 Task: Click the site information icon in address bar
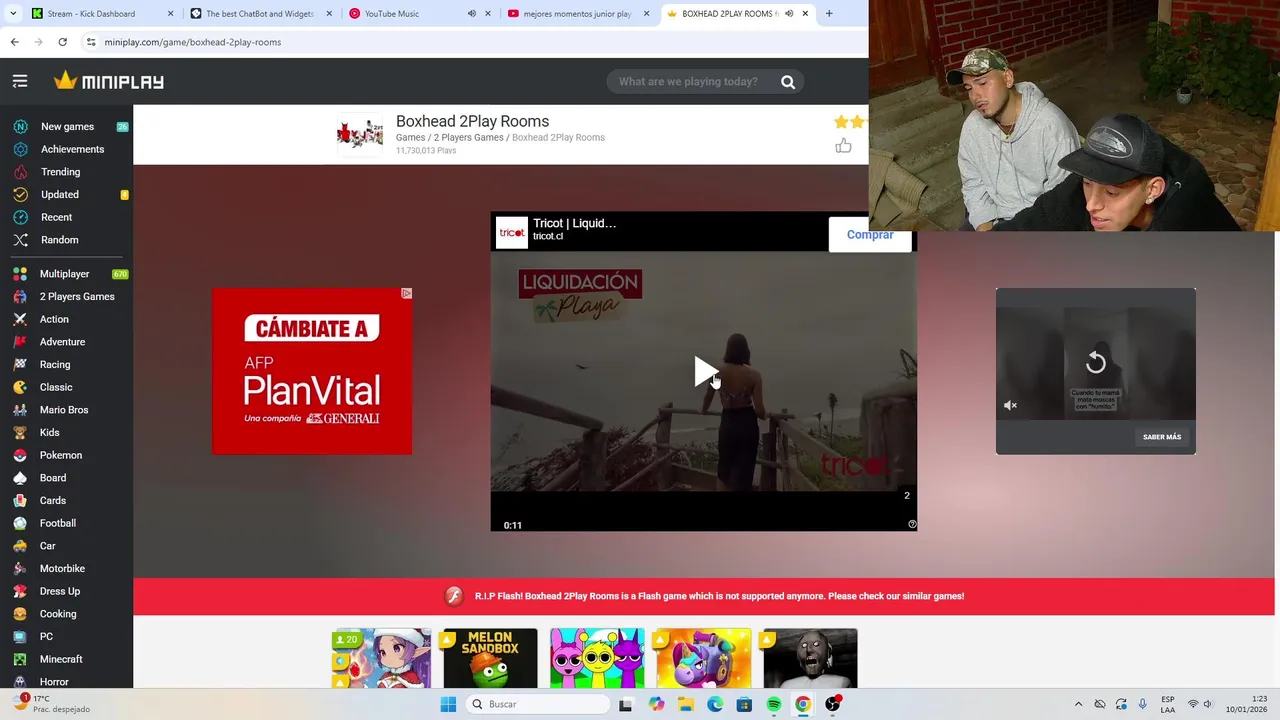pos(91,42)
